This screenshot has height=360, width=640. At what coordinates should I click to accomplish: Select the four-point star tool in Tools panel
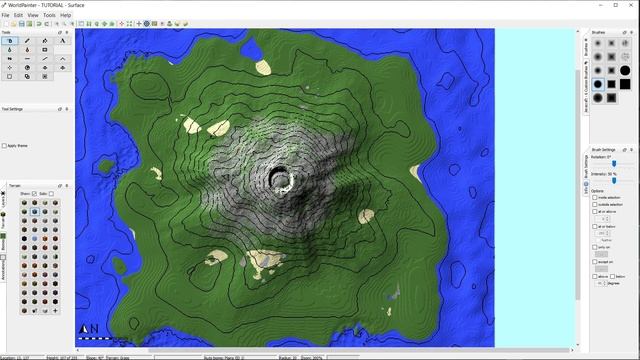tap(10, 68)
